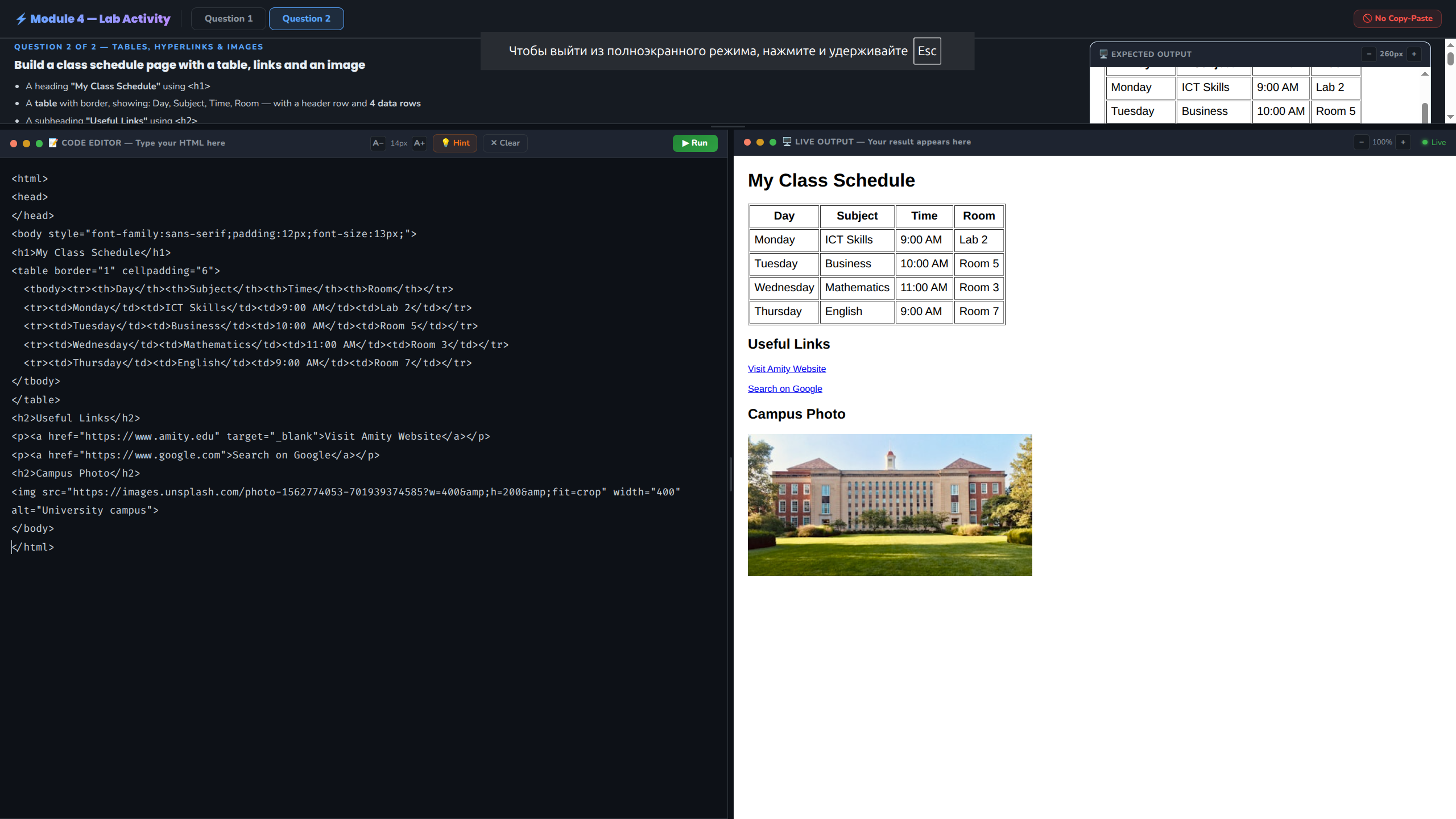This screenshot has width=1456, height=819.
Task: Toggle the Live preview indicator
Action: click(x=1434, y=142)
